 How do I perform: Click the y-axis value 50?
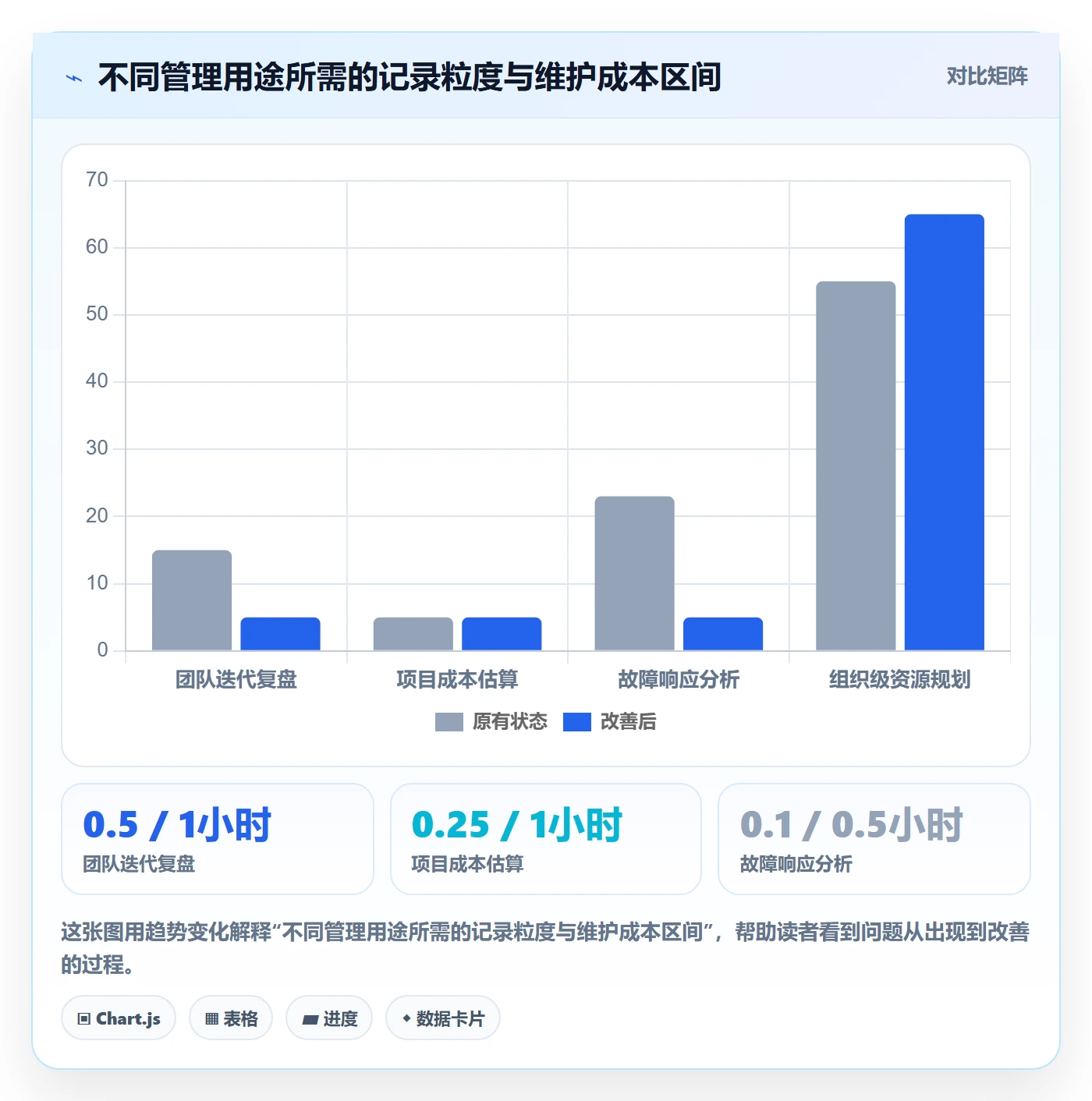coord(97,314)
